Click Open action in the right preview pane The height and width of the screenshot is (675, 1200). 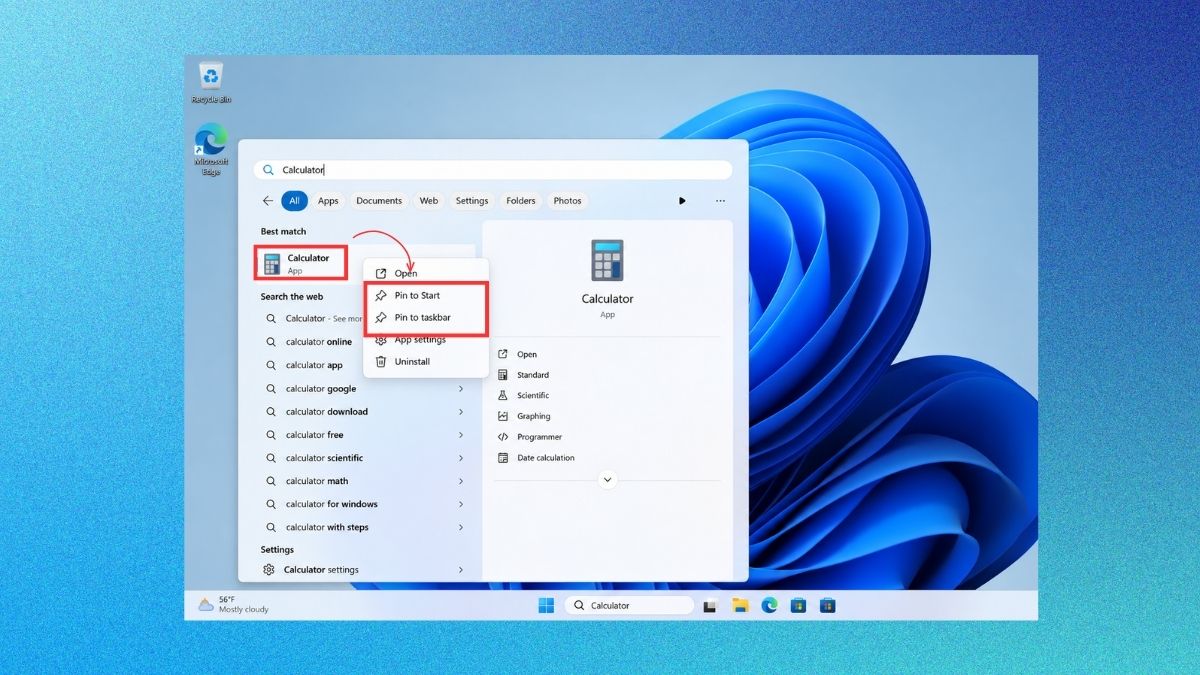click(527, 354)
